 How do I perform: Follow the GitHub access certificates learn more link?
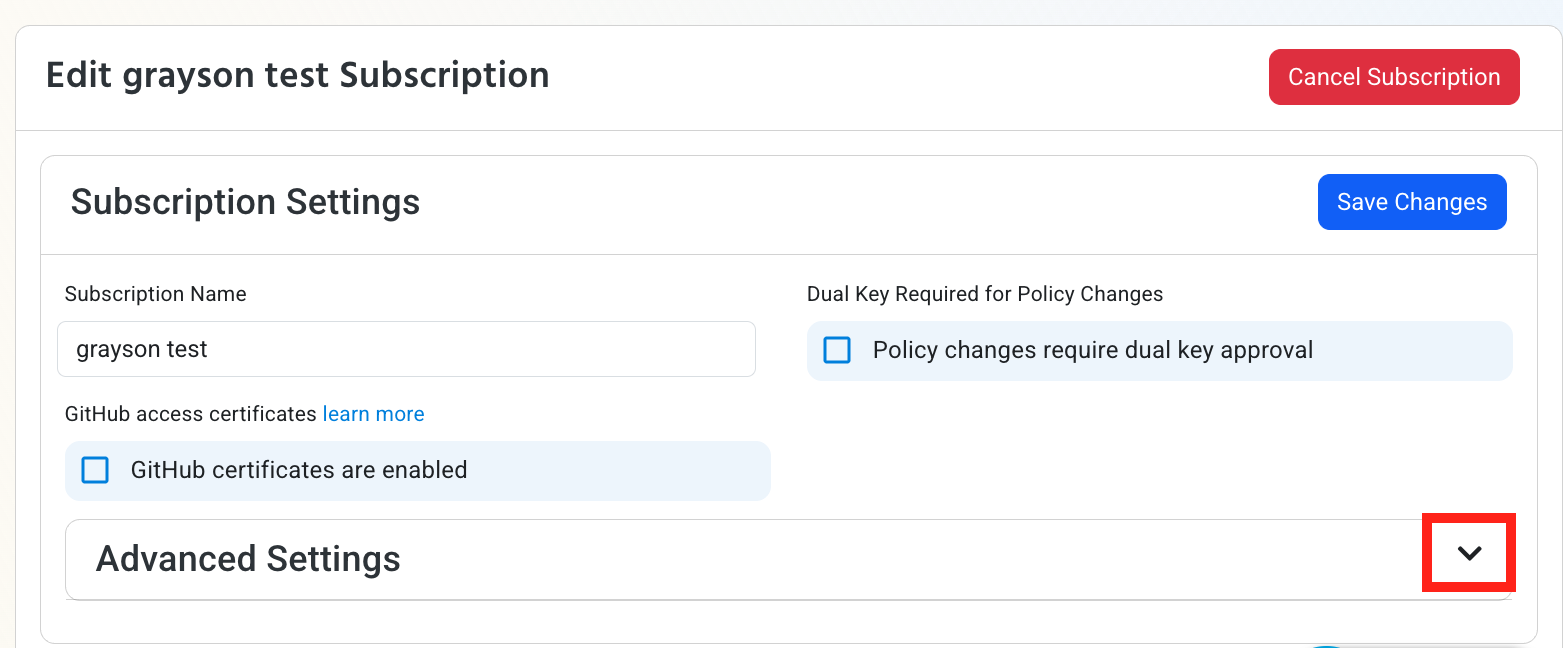[373, 413]
